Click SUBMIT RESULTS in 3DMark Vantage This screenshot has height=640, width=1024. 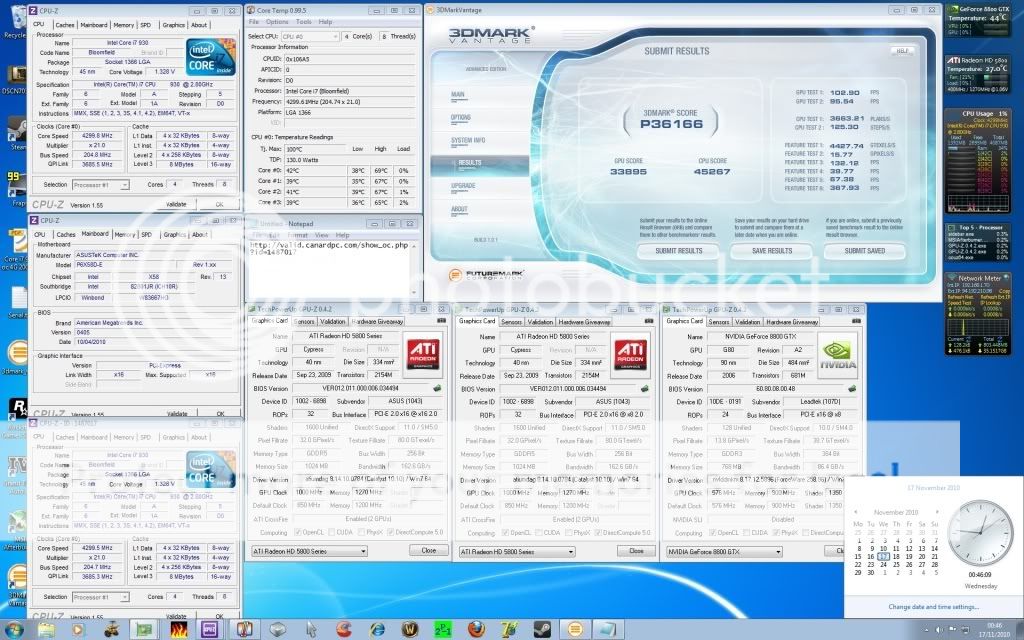pyautogui.click(x=678, y=251)
